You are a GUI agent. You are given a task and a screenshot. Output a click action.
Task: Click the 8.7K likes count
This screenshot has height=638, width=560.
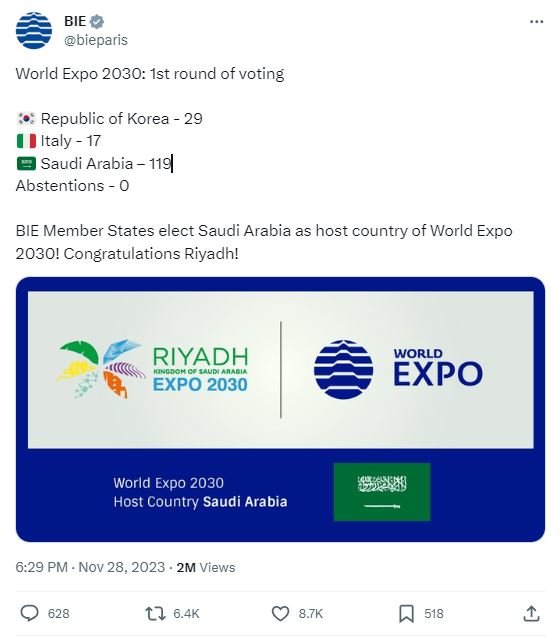point(311,614)
